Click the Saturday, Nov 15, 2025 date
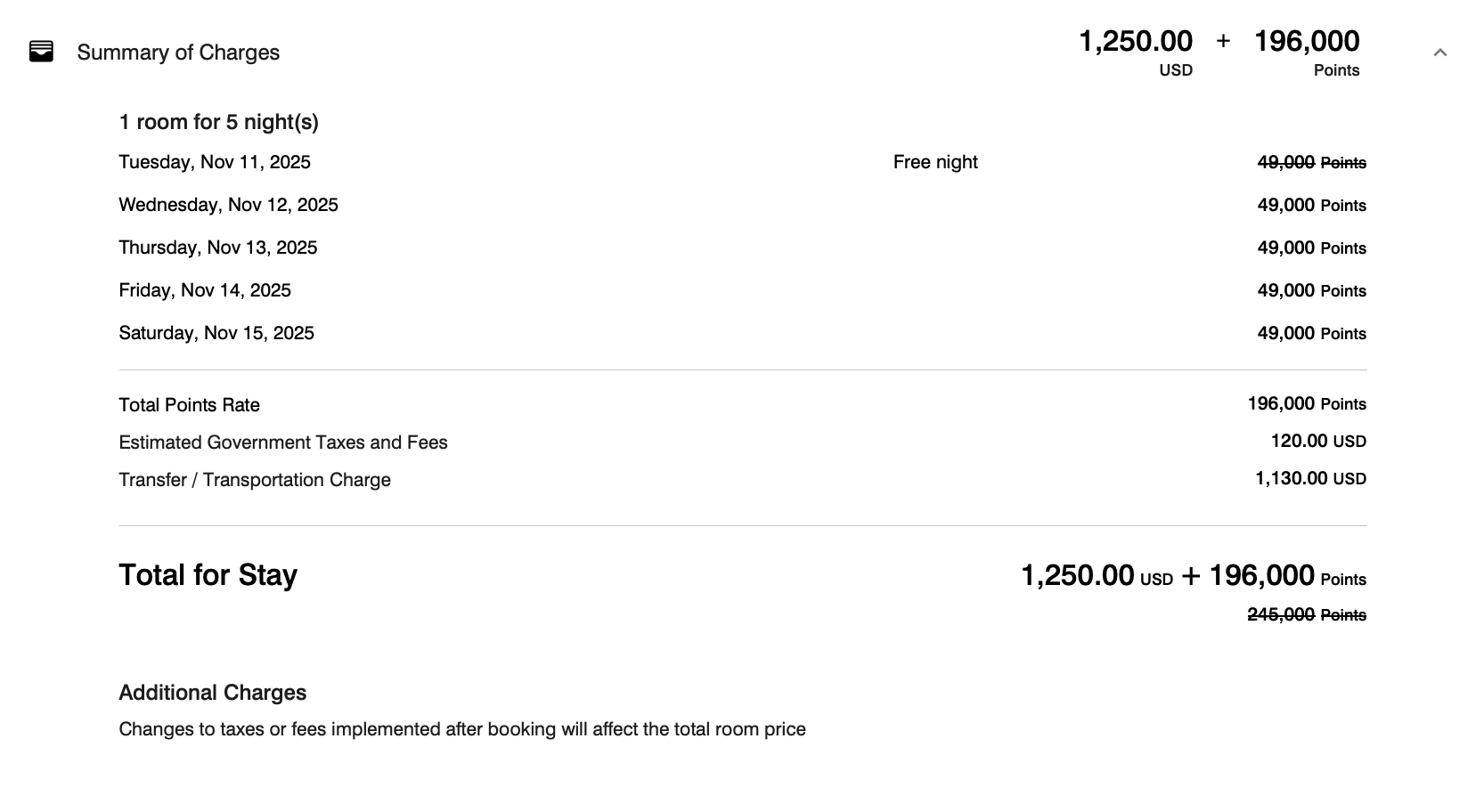The width and height of the screenshot is (1484, 812). (216, 333)
